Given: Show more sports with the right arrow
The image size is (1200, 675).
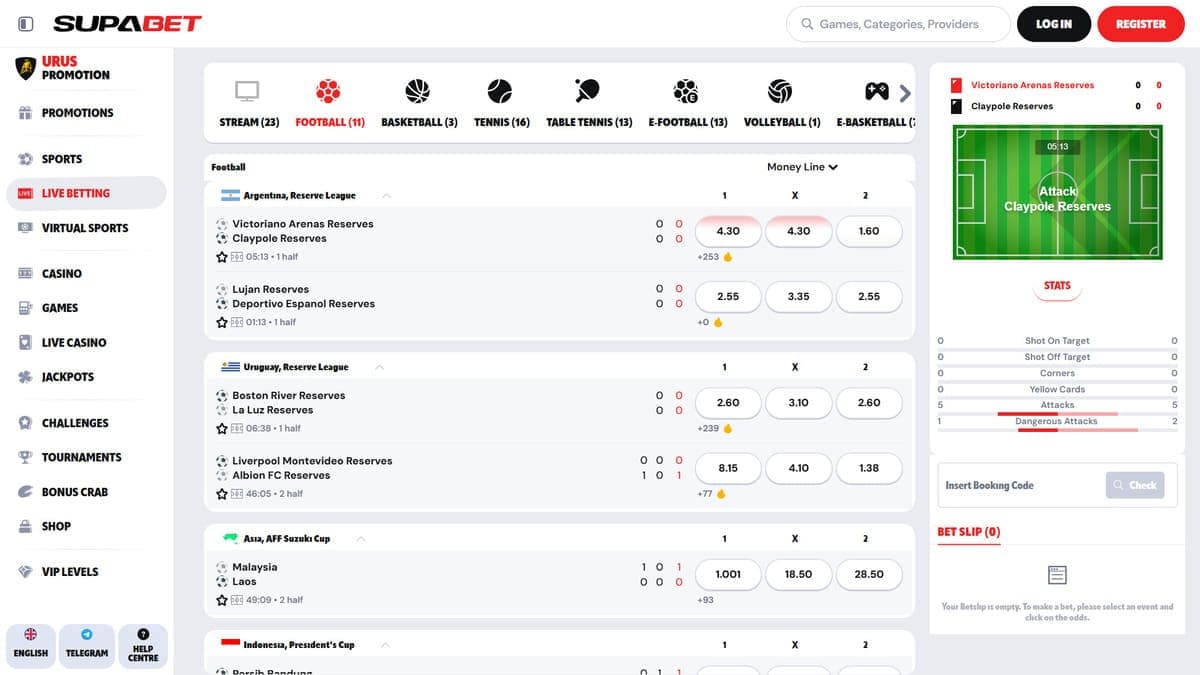Looking at the screenshot, I should pos(905,93).
